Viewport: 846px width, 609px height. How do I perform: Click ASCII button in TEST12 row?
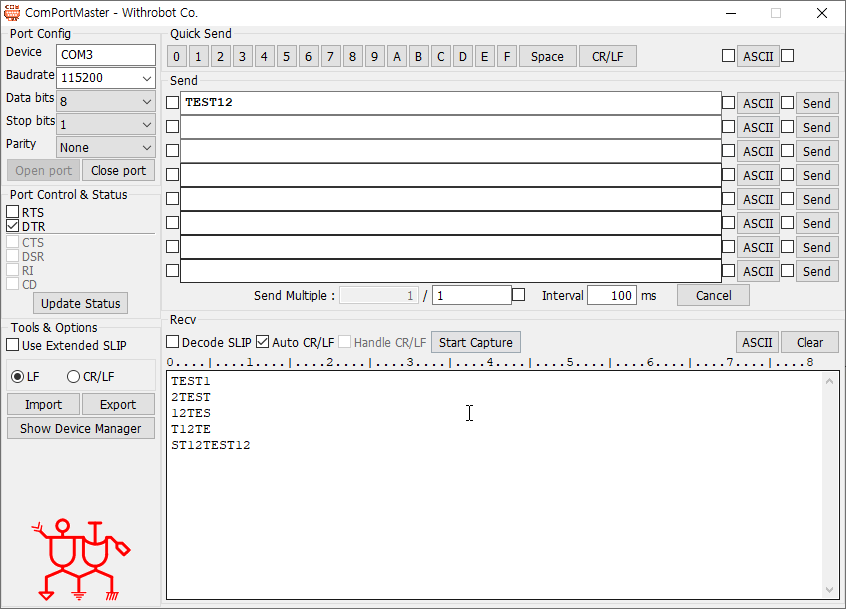pos(758,104)
